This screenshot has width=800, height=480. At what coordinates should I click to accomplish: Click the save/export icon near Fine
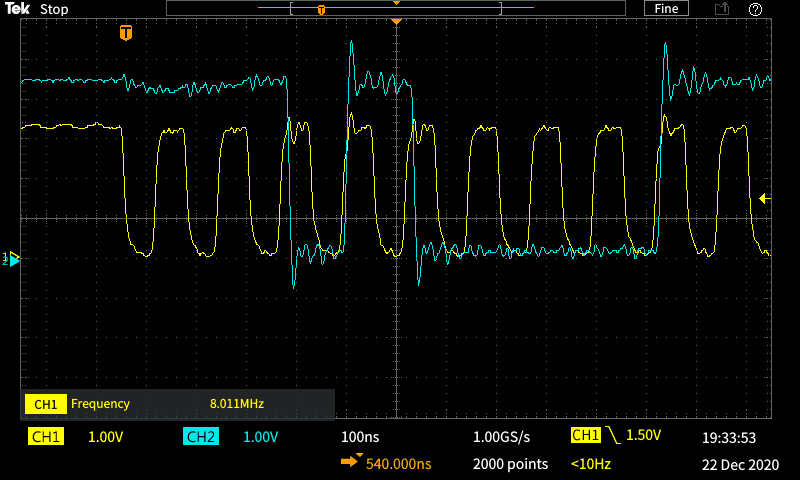721,9
